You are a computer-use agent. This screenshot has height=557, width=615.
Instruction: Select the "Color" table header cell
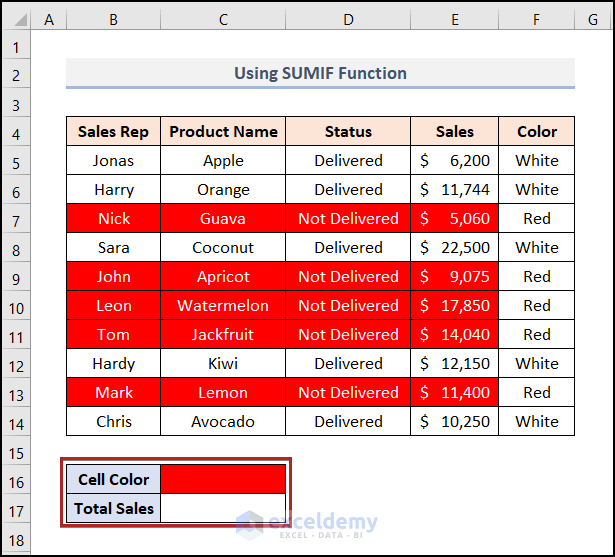pyautogui.click(x=537, y=131)
